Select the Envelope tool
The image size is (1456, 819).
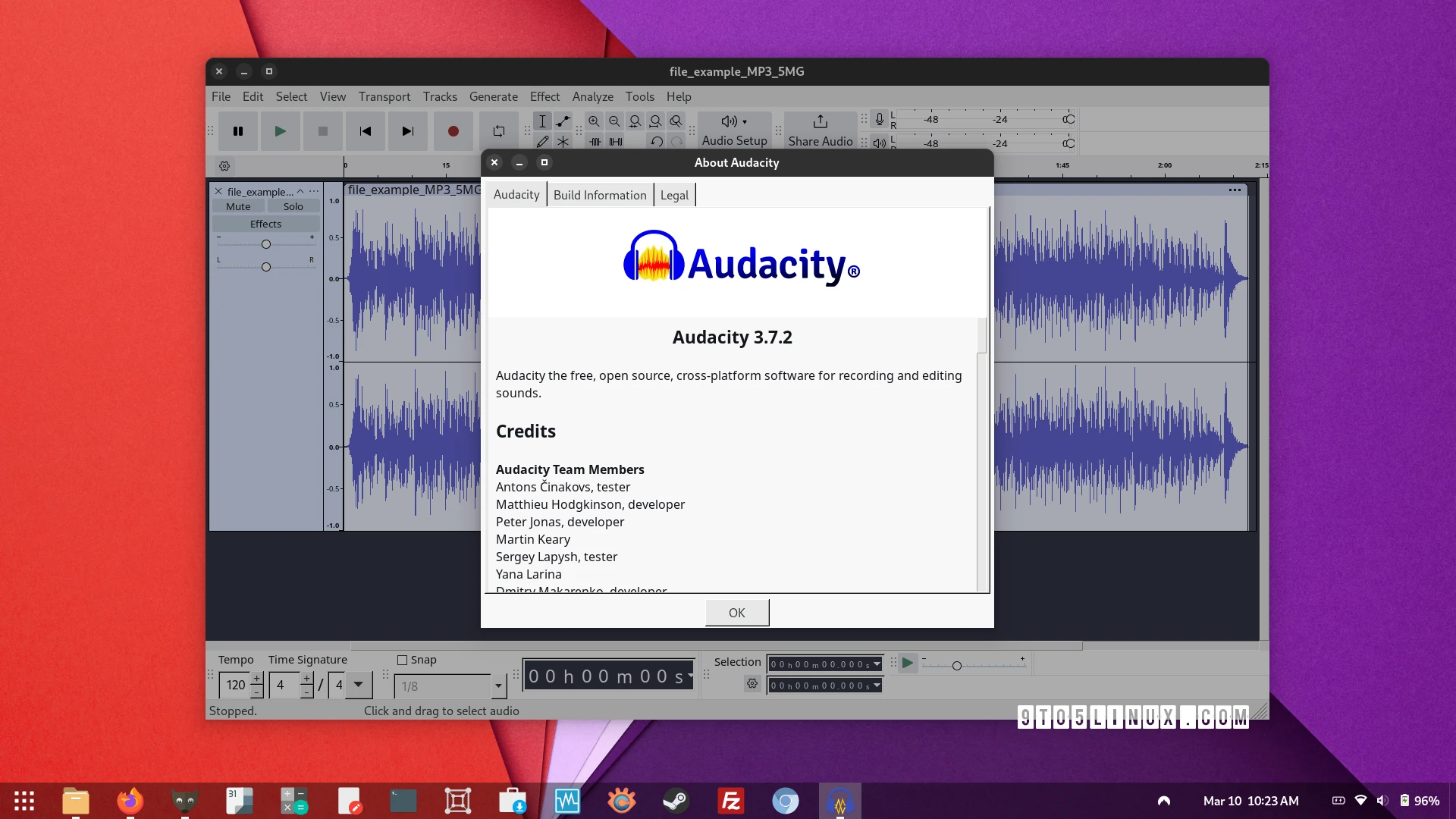click(x=563, y=121)
